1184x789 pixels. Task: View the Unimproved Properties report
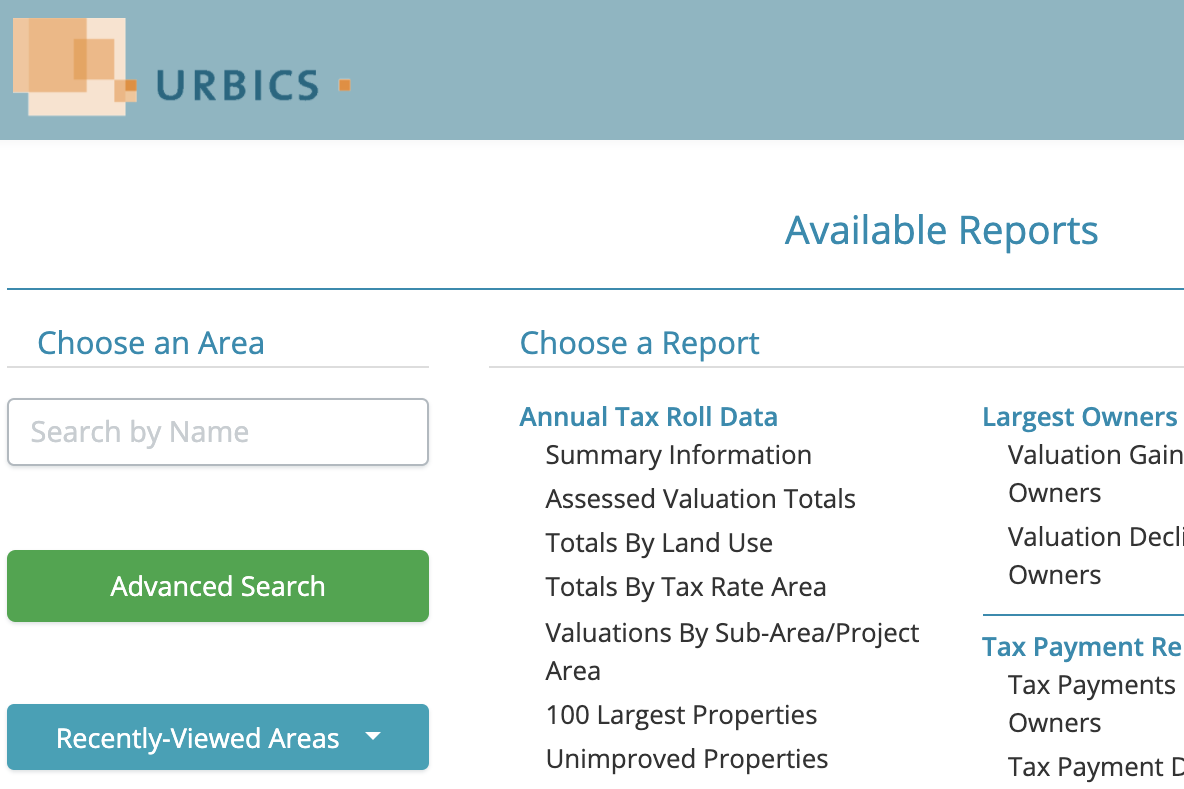coord(686,759)
